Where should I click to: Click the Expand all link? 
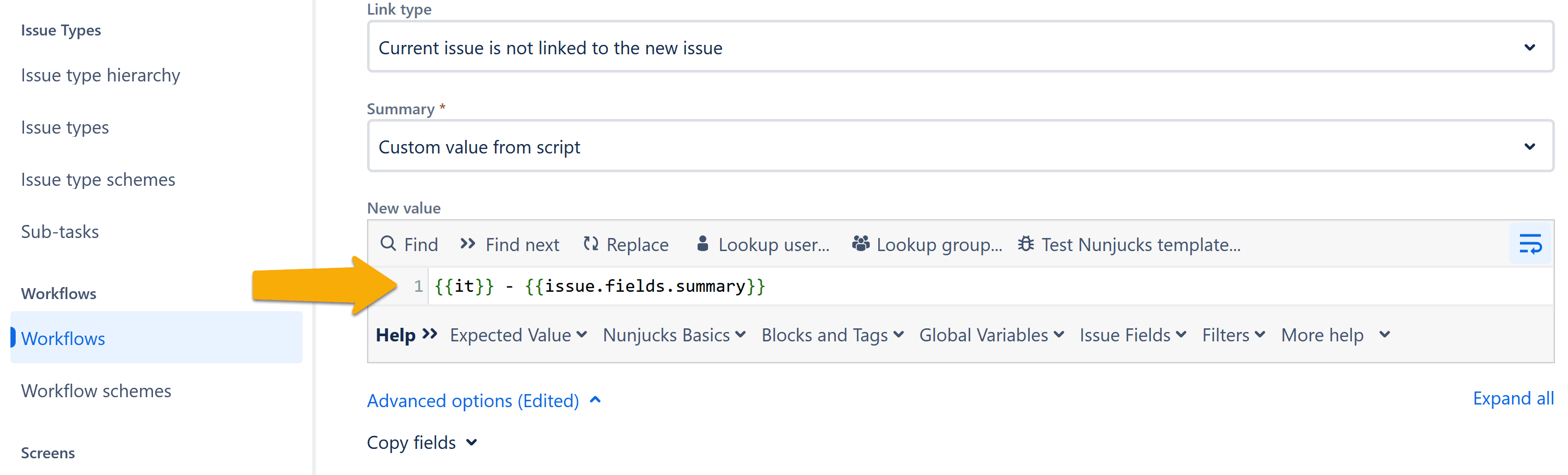coord(1513,398)
